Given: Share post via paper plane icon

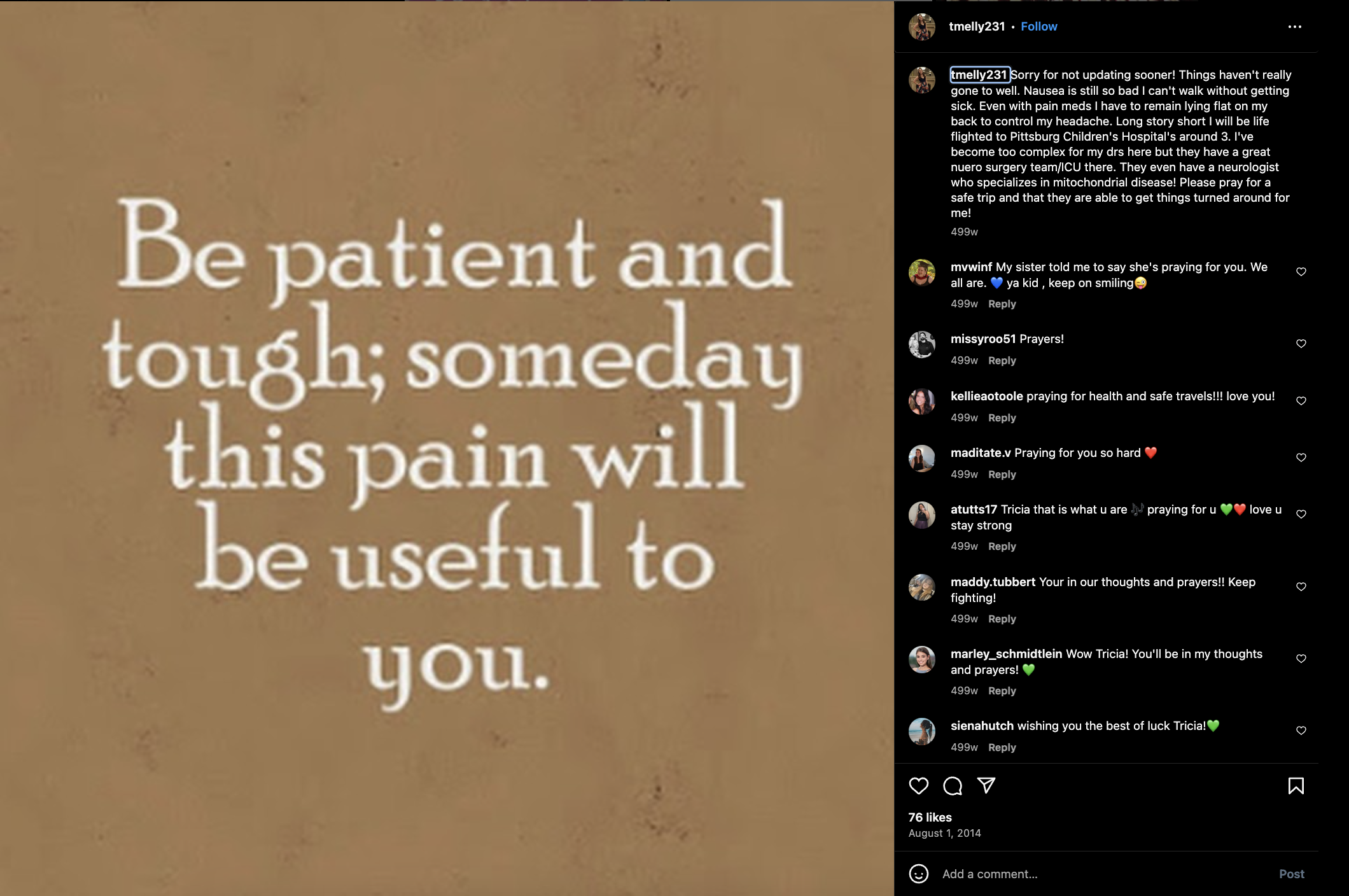Looking at the screenshot, I should (986, 785).
